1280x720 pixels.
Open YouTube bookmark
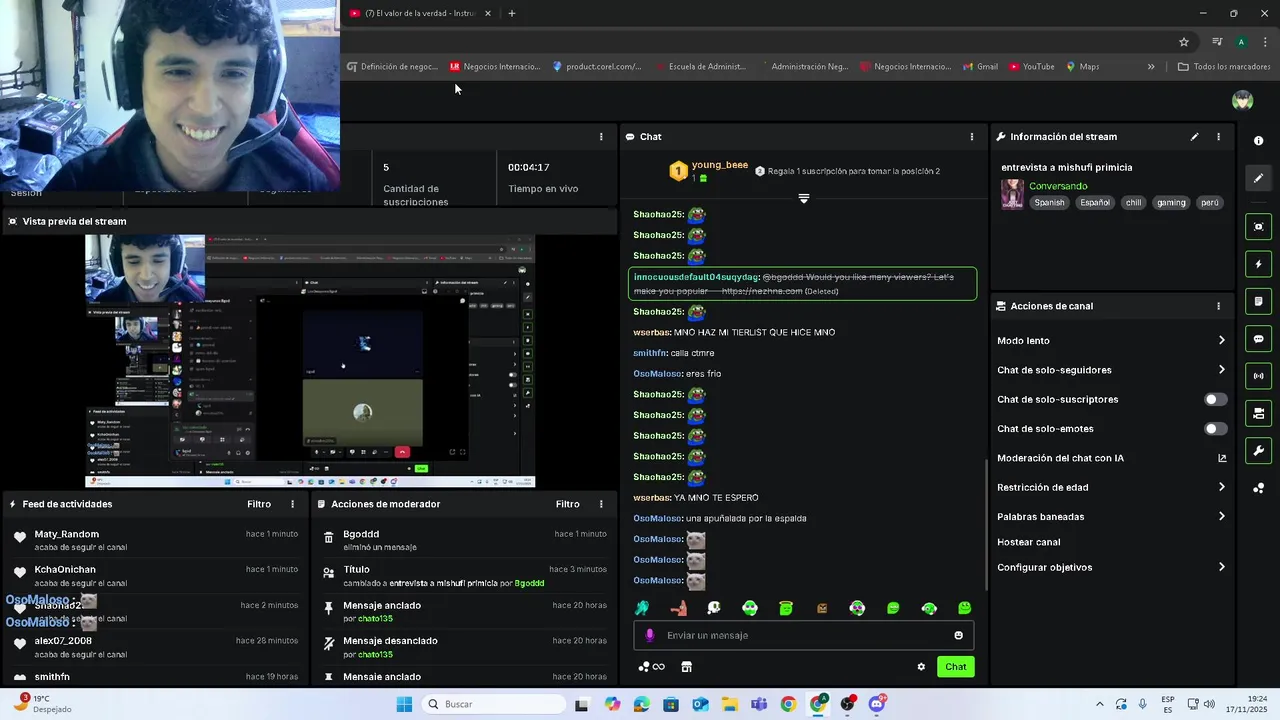point(1031,67)
